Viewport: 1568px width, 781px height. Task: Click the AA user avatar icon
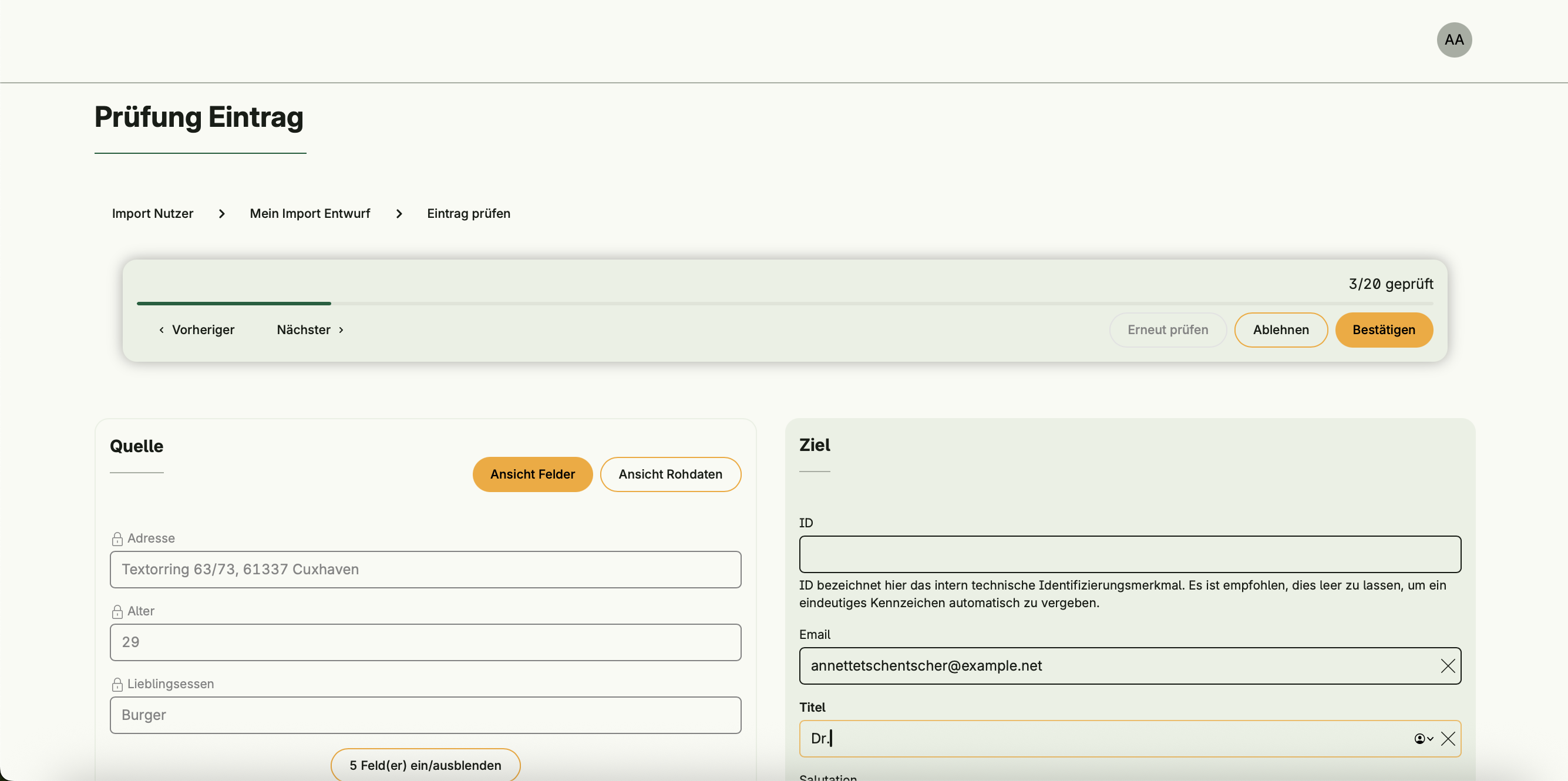1453,40
